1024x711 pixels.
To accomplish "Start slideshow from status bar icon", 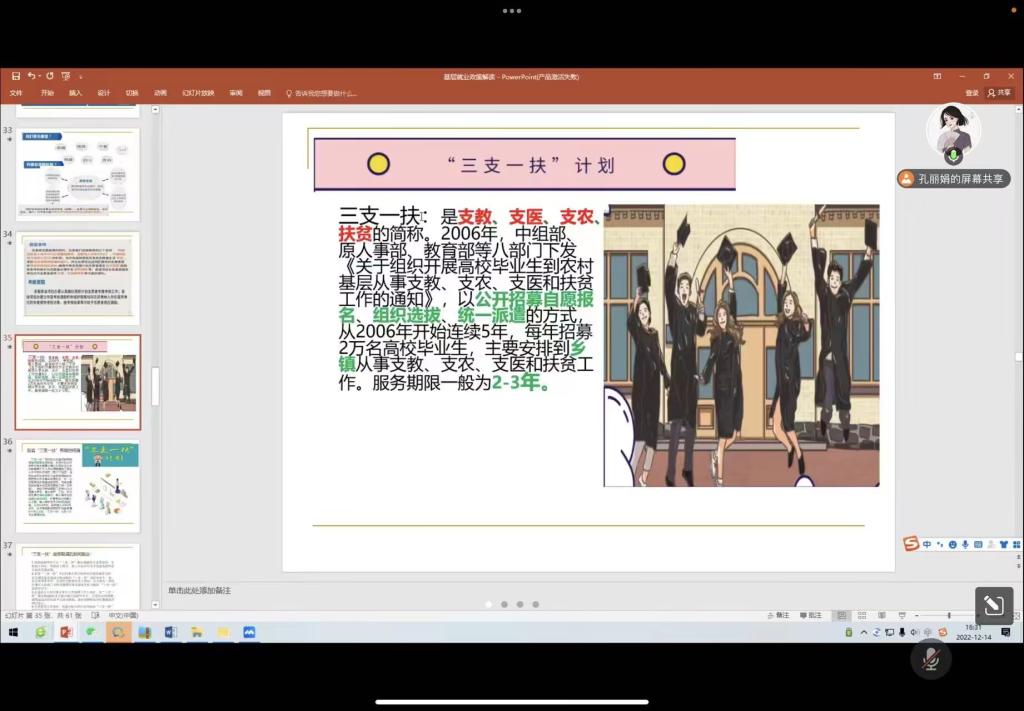I will pyautogui.click(x=900, y=615).
